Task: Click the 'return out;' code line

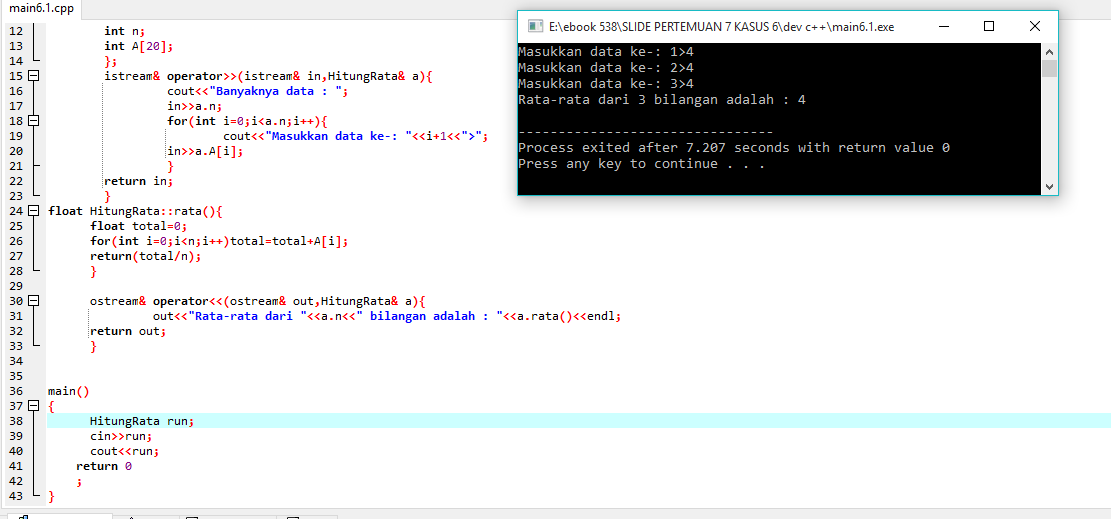Action: pyautogui.click(x=128, y=331)
